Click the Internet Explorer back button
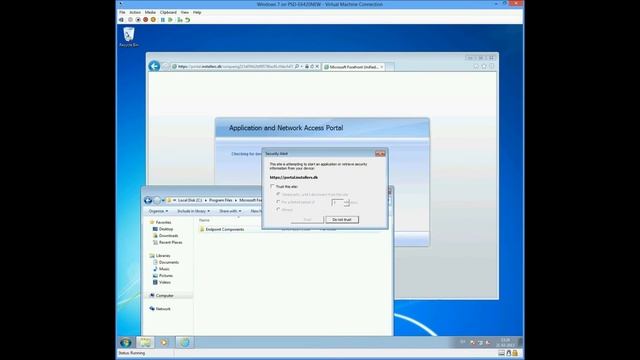 154,66
